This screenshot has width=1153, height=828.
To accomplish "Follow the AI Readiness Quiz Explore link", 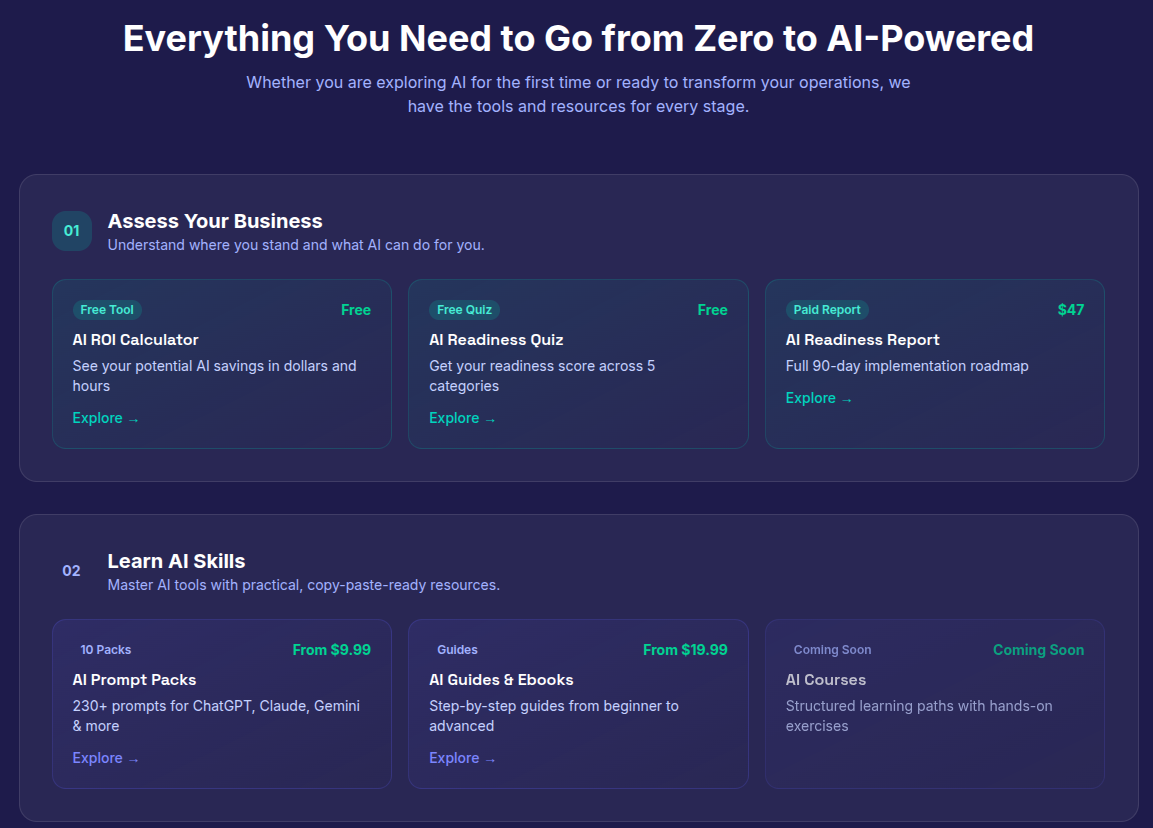I will point(462,418).
